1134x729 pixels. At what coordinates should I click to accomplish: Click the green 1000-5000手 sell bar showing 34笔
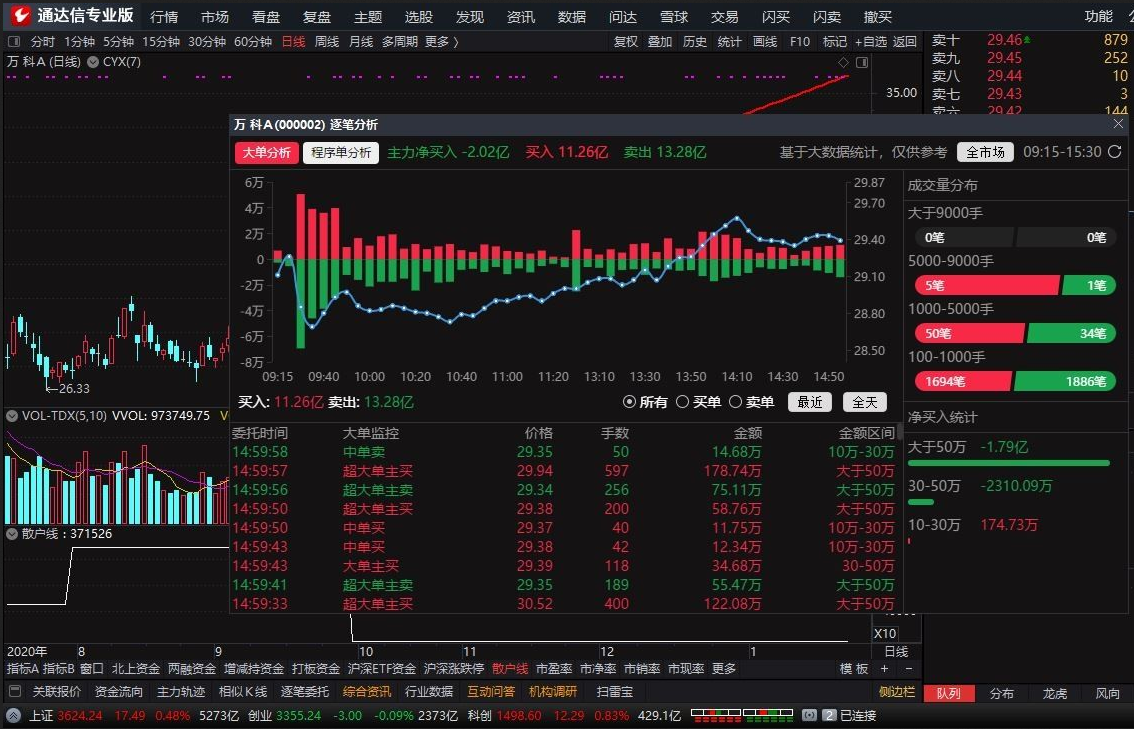point(1072,333)
